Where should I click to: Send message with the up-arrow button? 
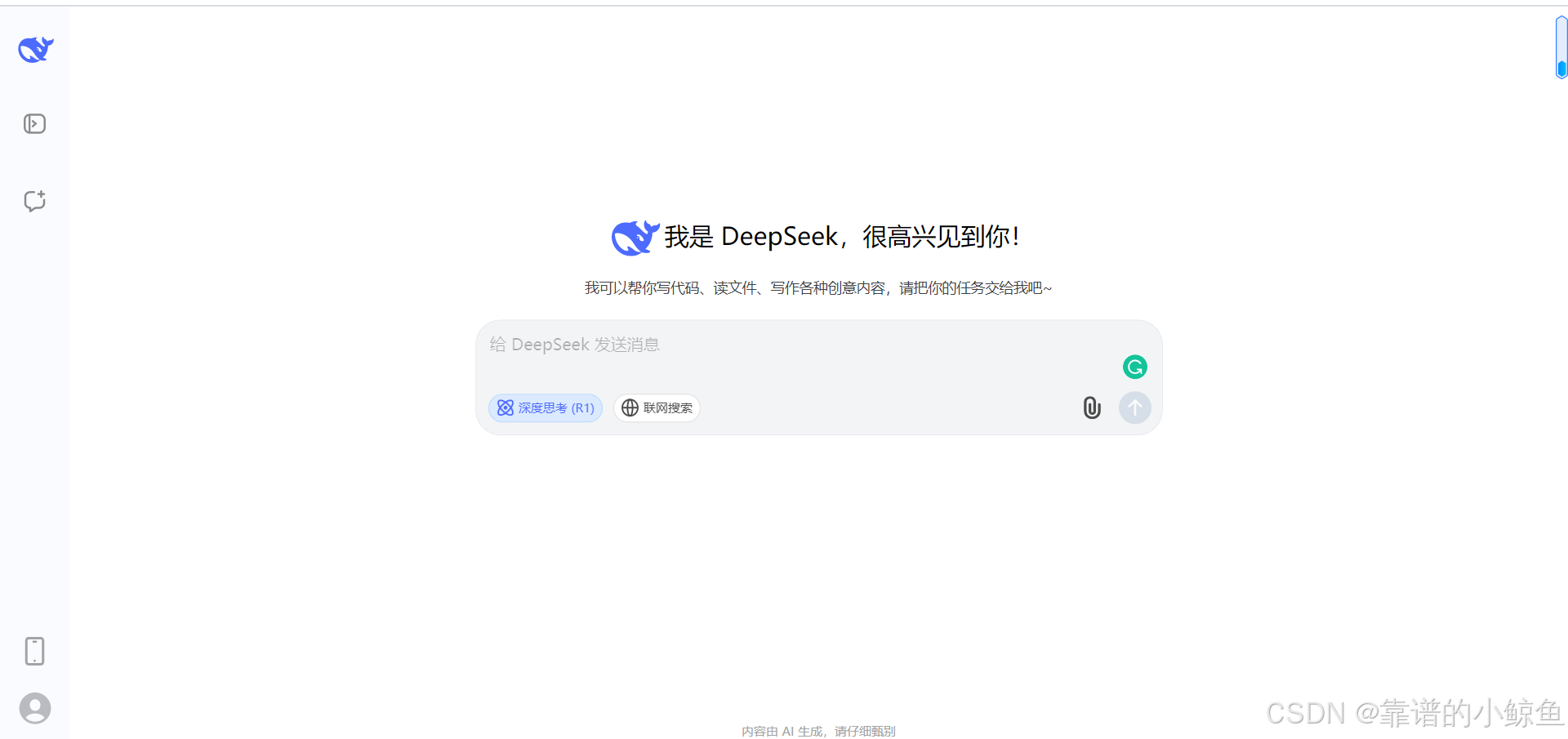1135,407
